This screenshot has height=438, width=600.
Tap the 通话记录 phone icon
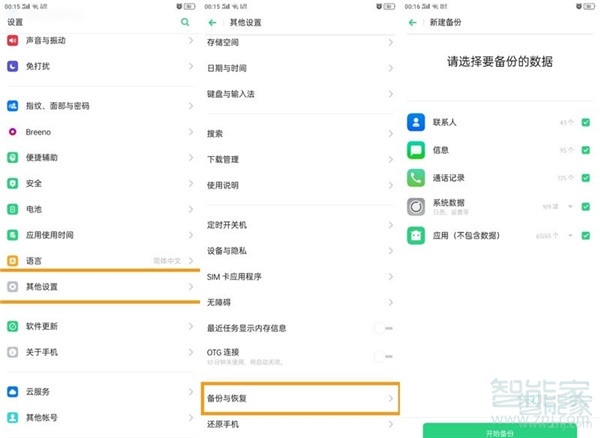click(416, 178)
